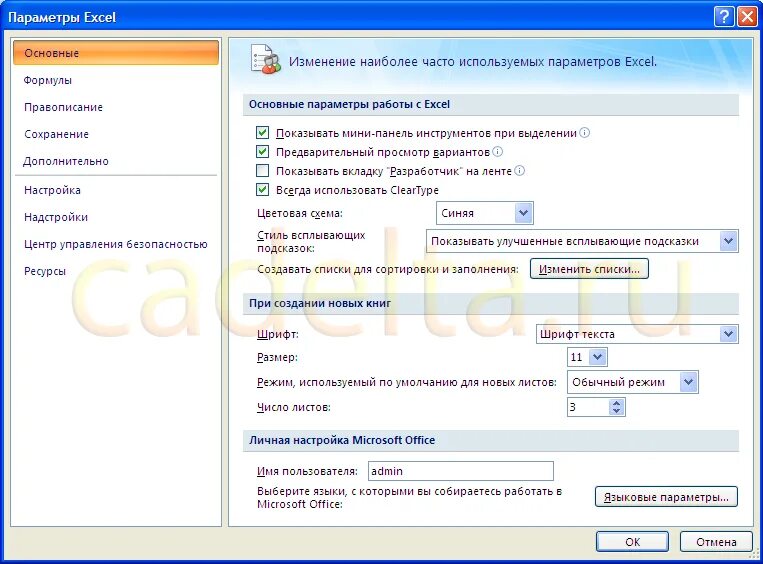This screenshot has width=763, height=564.
Task: Click the info icon beside mini-panel option
Action: pos(585,132)
